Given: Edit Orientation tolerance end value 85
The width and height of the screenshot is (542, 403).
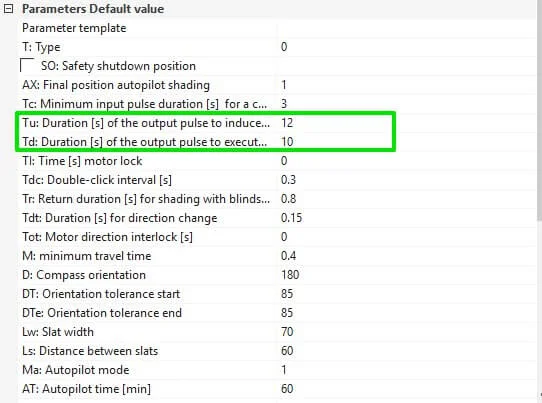Looking at the screenshot, I should [x=287, y=313].
